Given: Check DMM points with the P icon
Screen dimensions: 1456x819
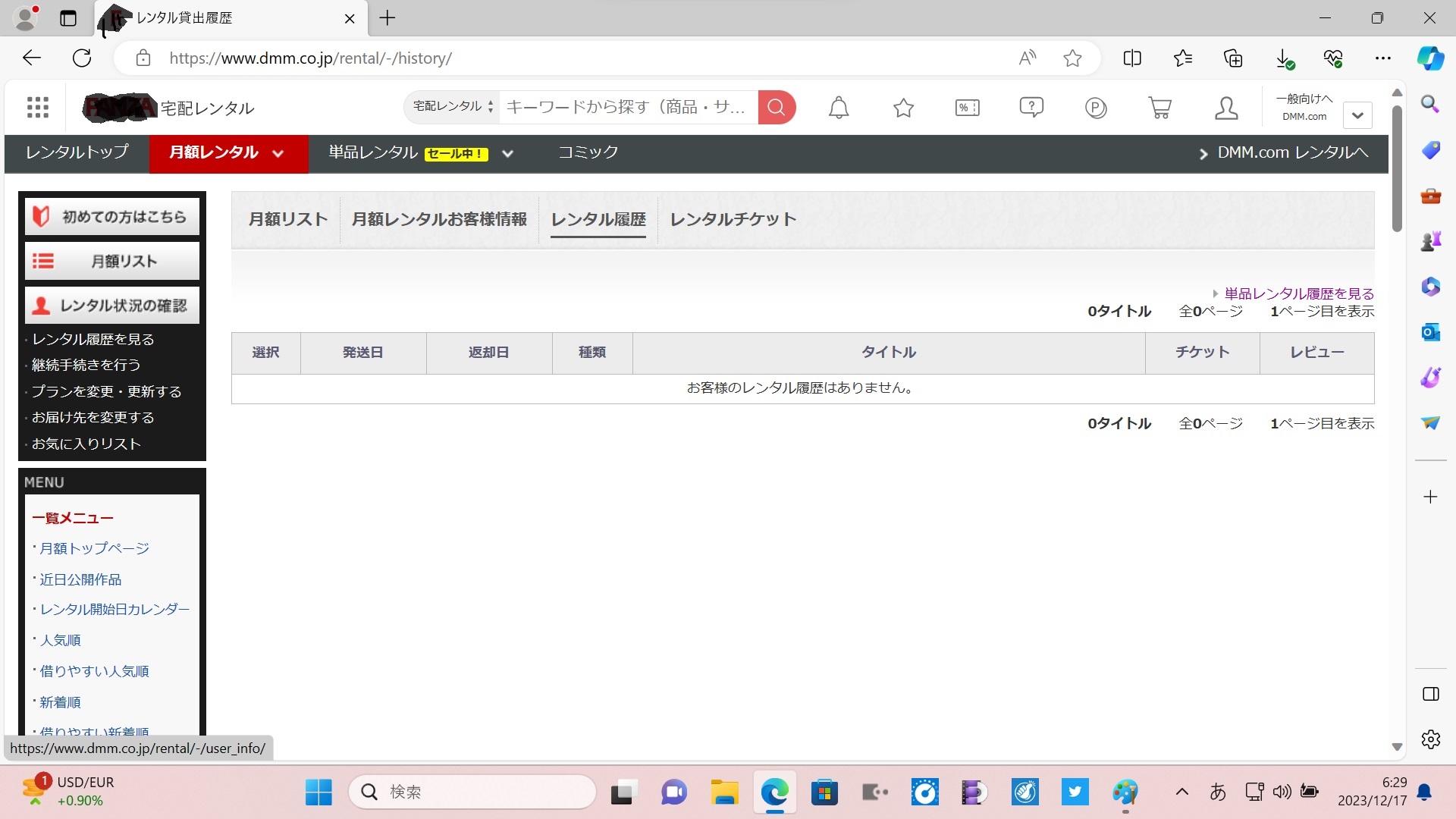Looking at the screenshot, I should click(x=1094, y=107).
